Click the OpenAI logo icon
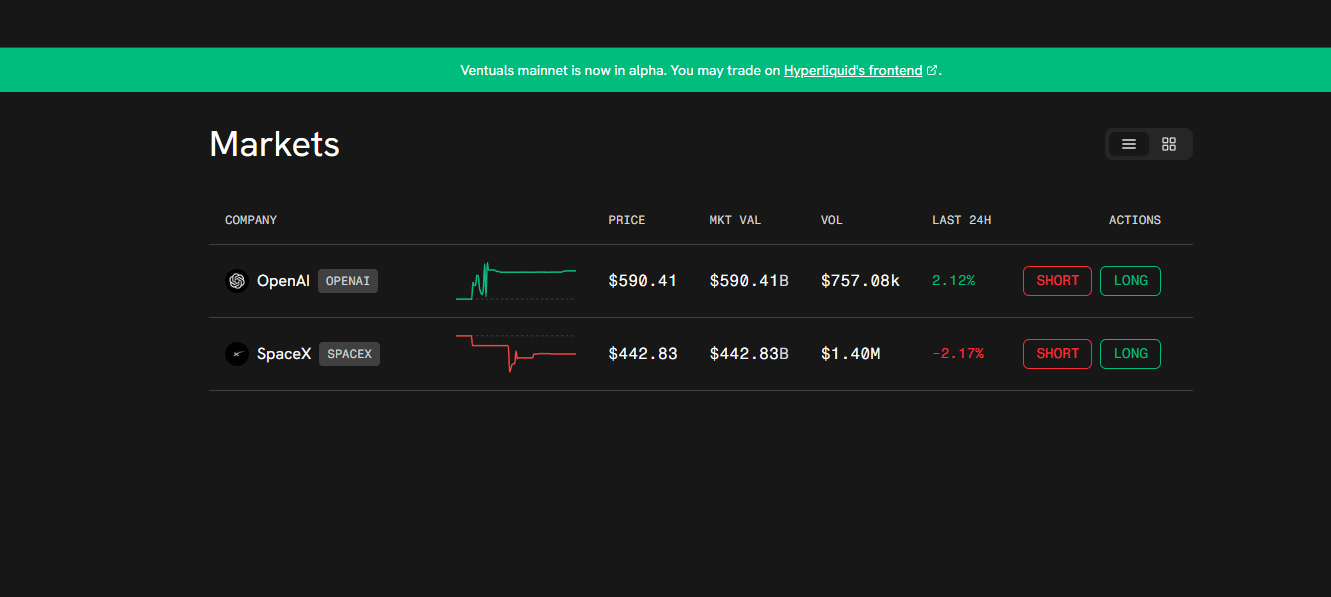1331x597 pixels. pyautogui.click(x=237, y=281)
